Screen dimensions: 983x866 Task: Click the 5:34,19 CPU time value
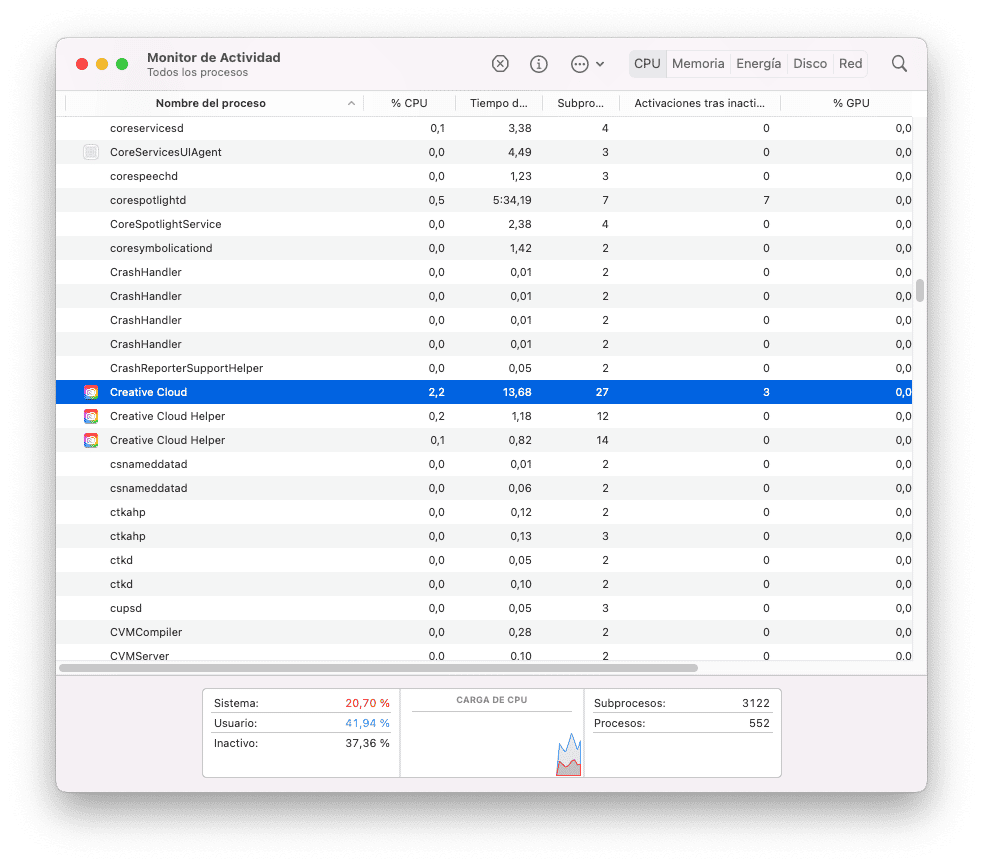(x=512, y=201)
